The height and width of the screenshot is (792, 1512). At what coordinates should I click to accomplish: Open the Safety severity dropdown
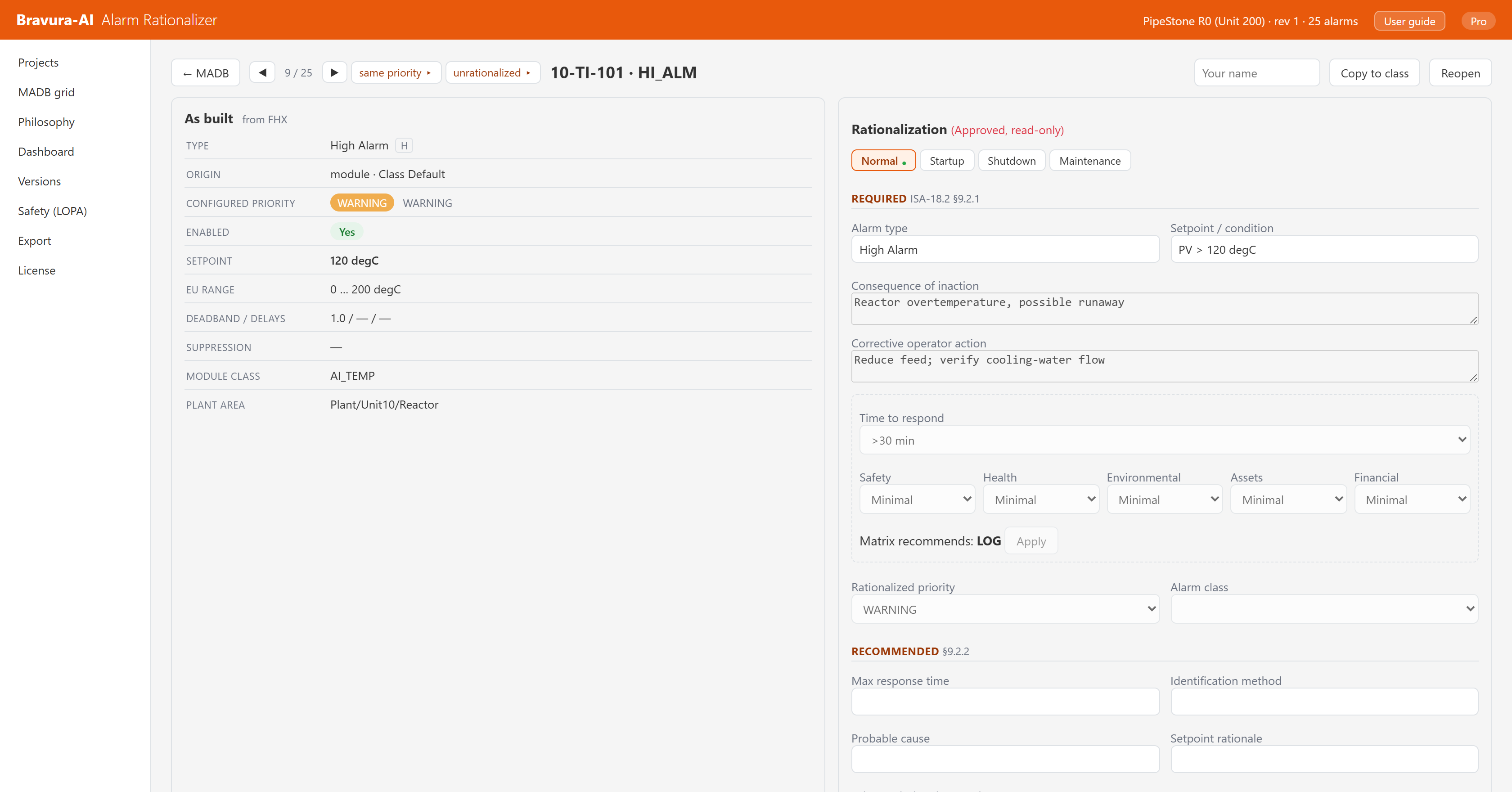tap(917, 499)
